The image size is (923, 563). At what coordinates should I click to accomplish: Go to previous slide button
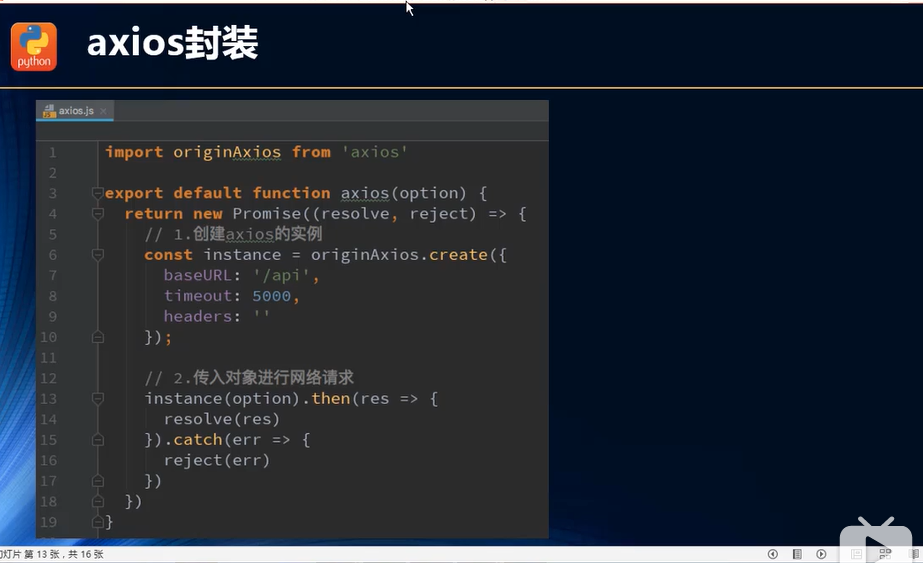[773, 554]
